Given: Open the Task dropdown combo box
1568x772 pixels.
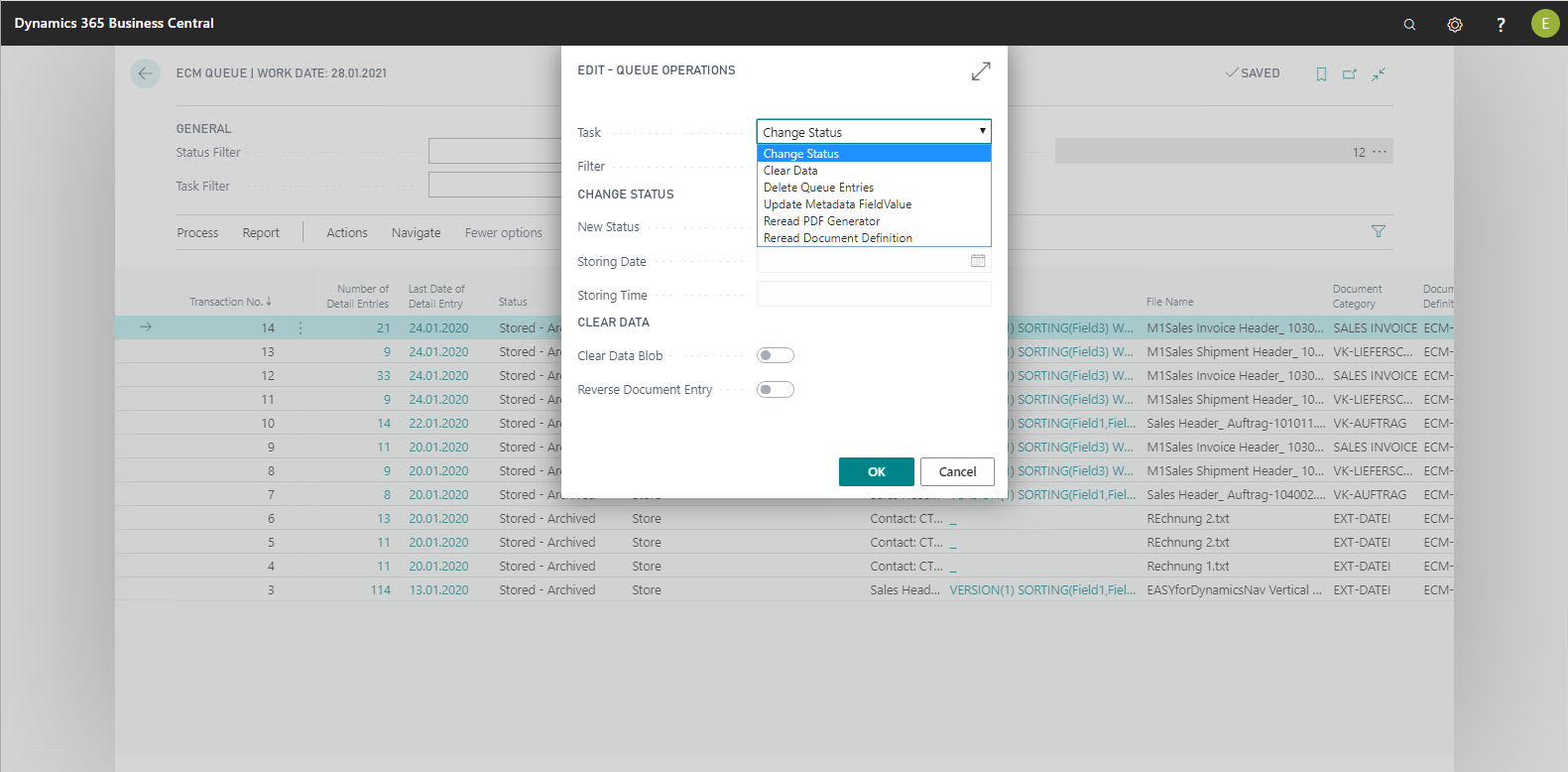Looking at the screenshot, I should pyautogui.click(x=873, y=132).
